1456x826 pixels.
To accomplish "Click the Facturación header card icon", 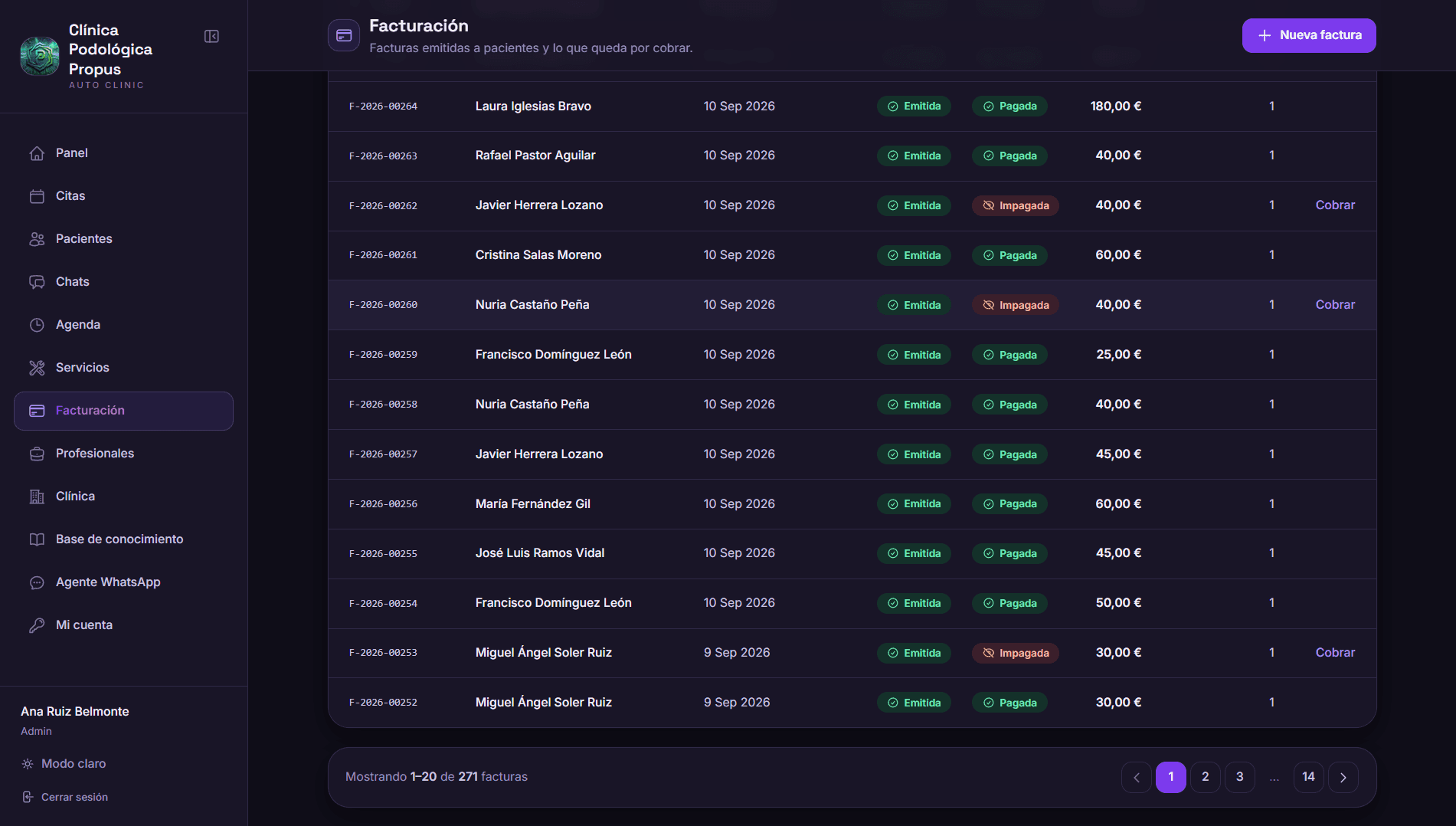I will point(344,35).
